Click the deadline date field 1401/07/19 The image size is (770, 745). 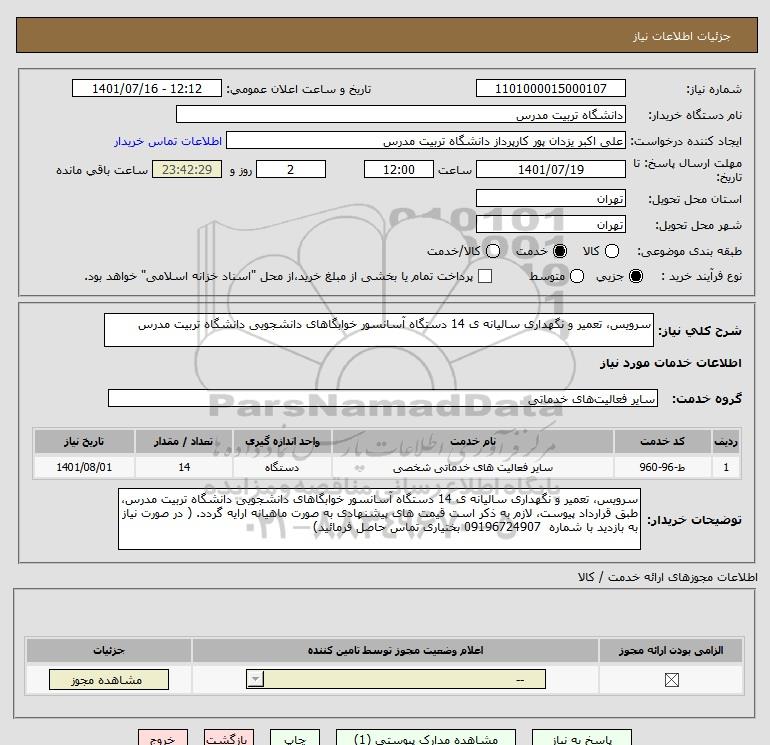click(550, 169)
